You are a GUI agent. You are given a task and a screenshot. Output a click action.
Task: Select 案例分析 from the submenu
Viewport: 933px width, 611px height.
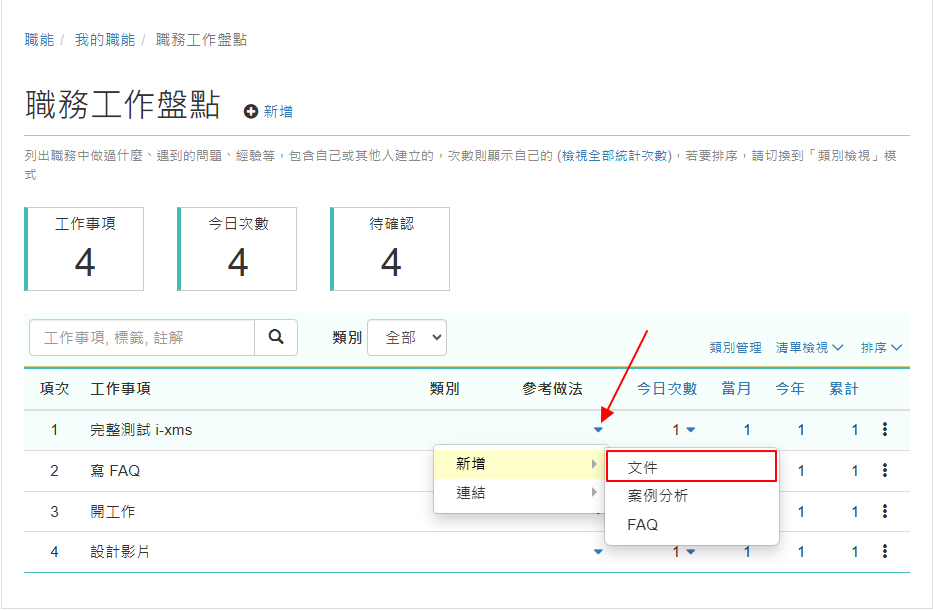coord(691,496)
